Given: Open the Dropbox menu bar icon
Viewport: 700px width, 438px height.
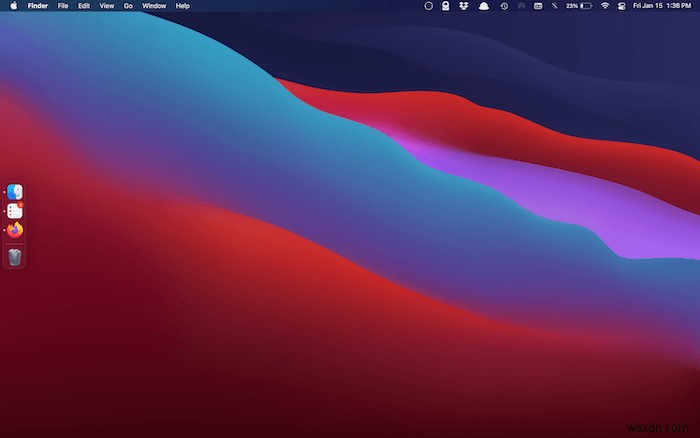Looking at the screenshot, I should 463,6.
